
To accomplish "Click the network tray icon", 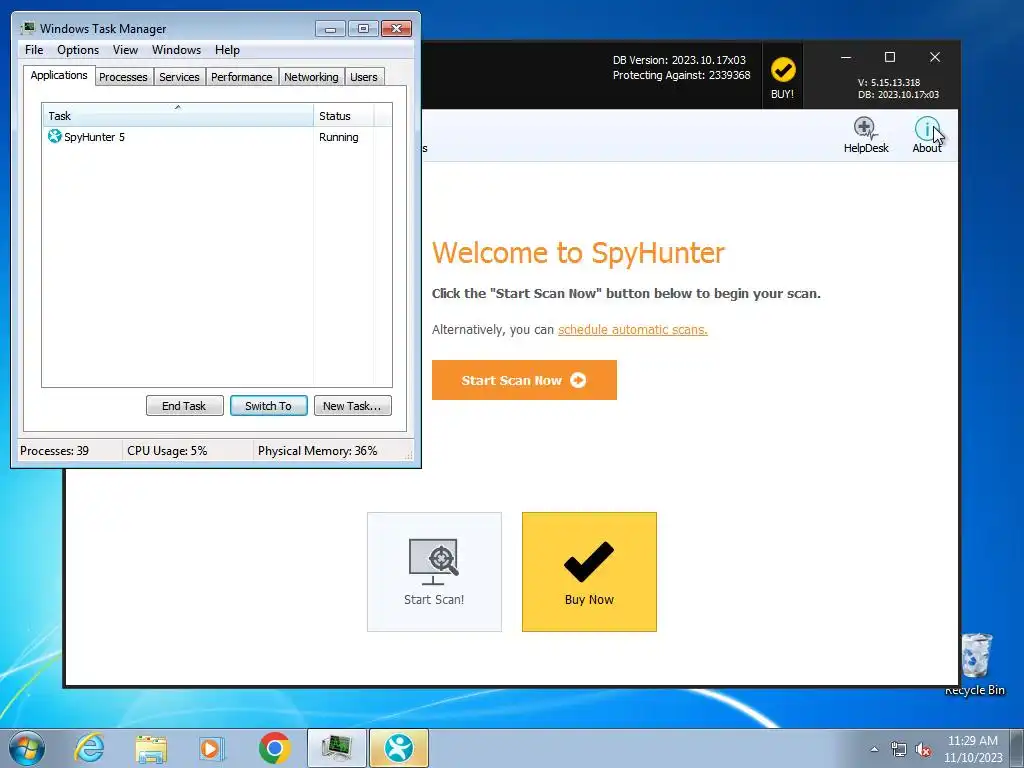I will (x=899, y=749).
